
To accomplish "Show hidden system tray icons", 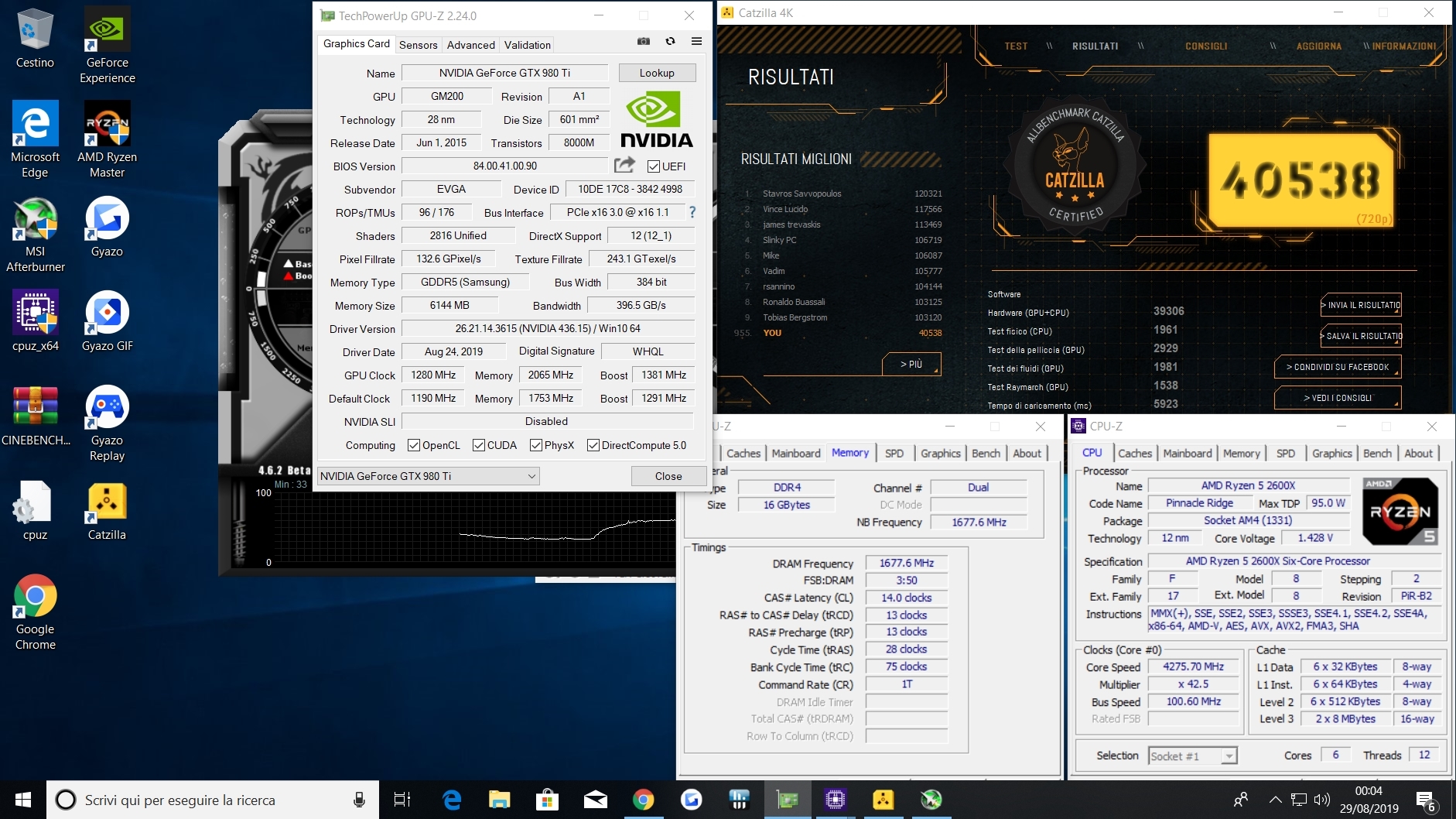I will 1276,800.
